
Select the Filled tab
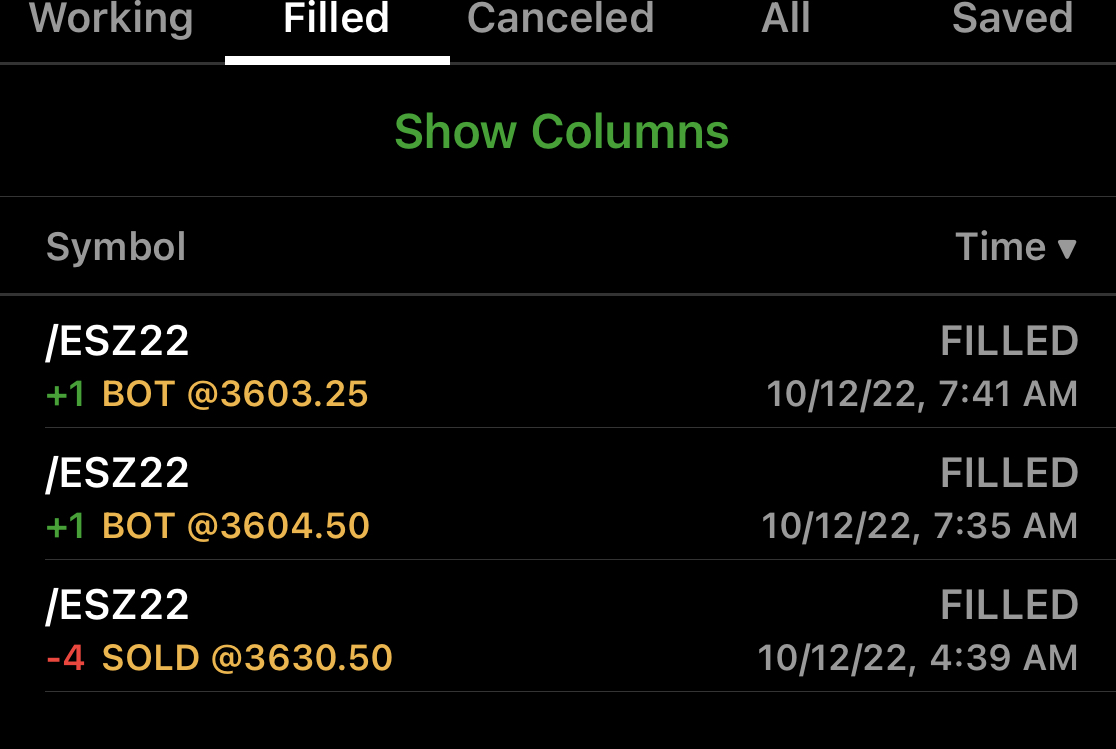pos(337,20)
